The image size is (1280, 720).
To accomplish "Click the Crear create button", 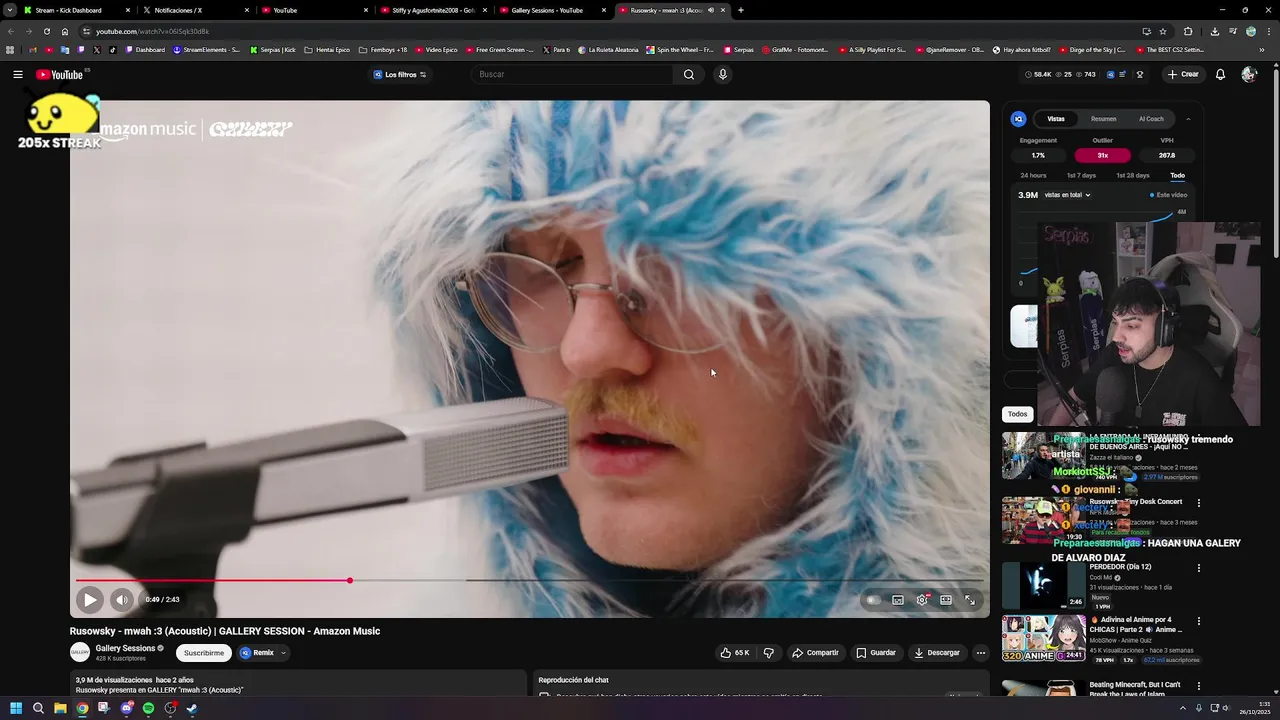I will click(1183, 74).
